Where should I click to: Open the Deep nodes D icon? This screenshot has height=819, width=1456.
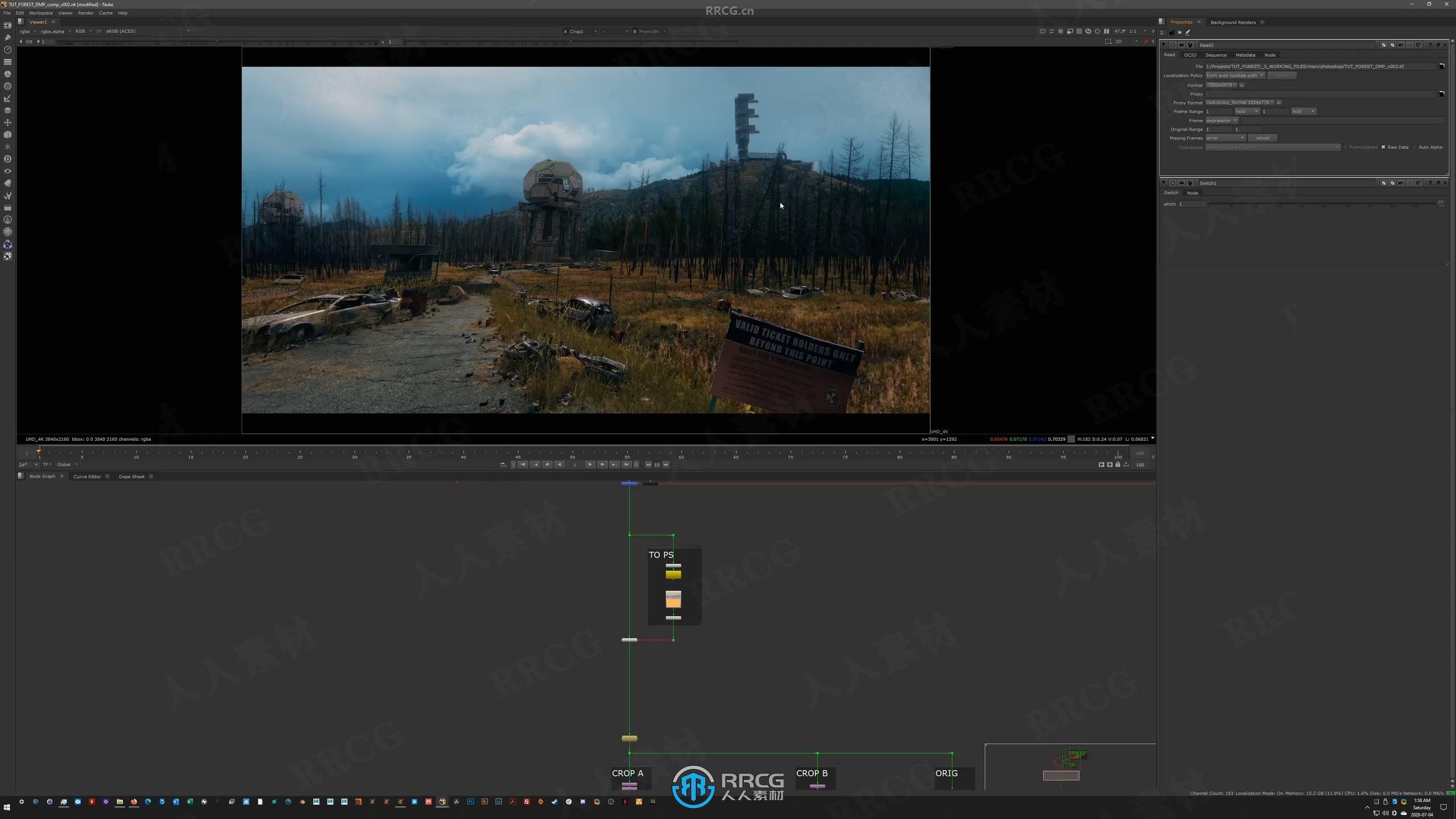point(7,159)
